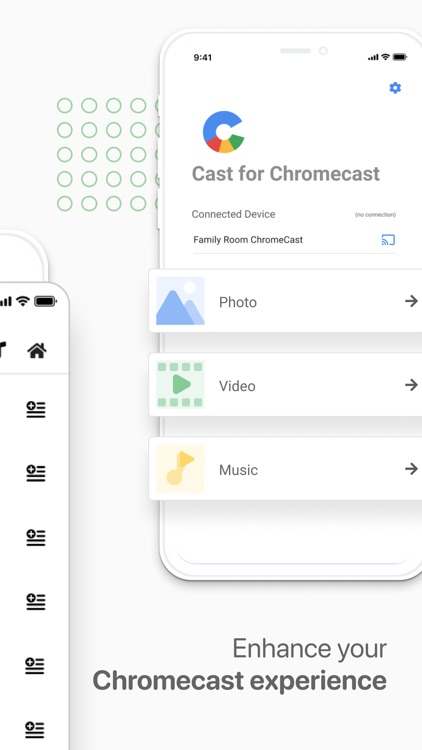
Task: Open the Music casting option
Action: (285, 469)
